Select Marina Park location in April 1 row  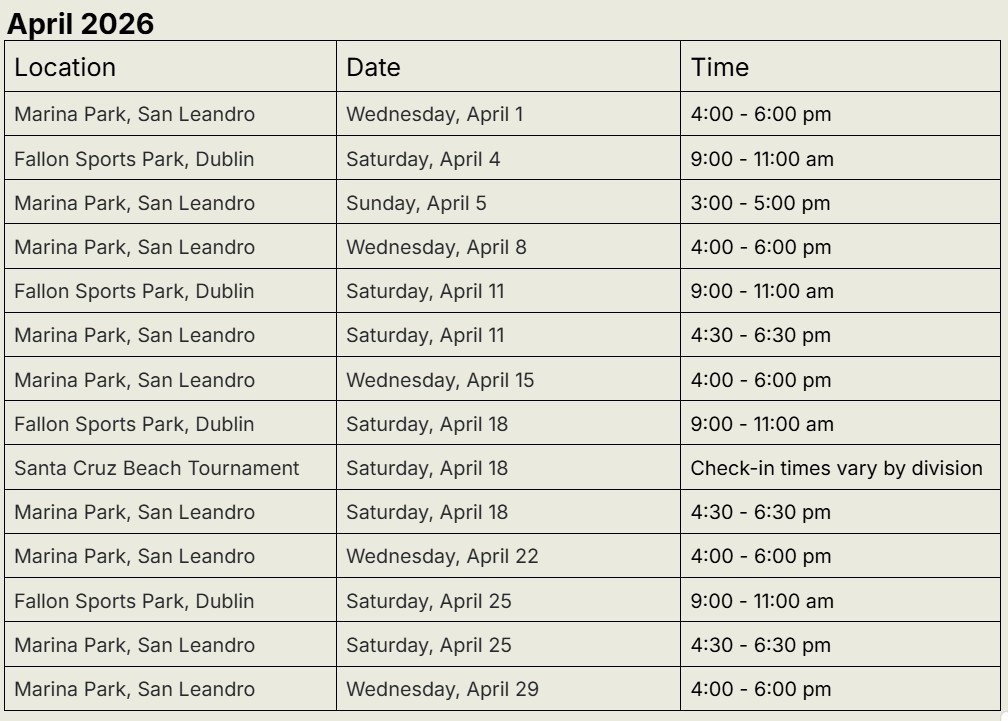pos(134,114)
